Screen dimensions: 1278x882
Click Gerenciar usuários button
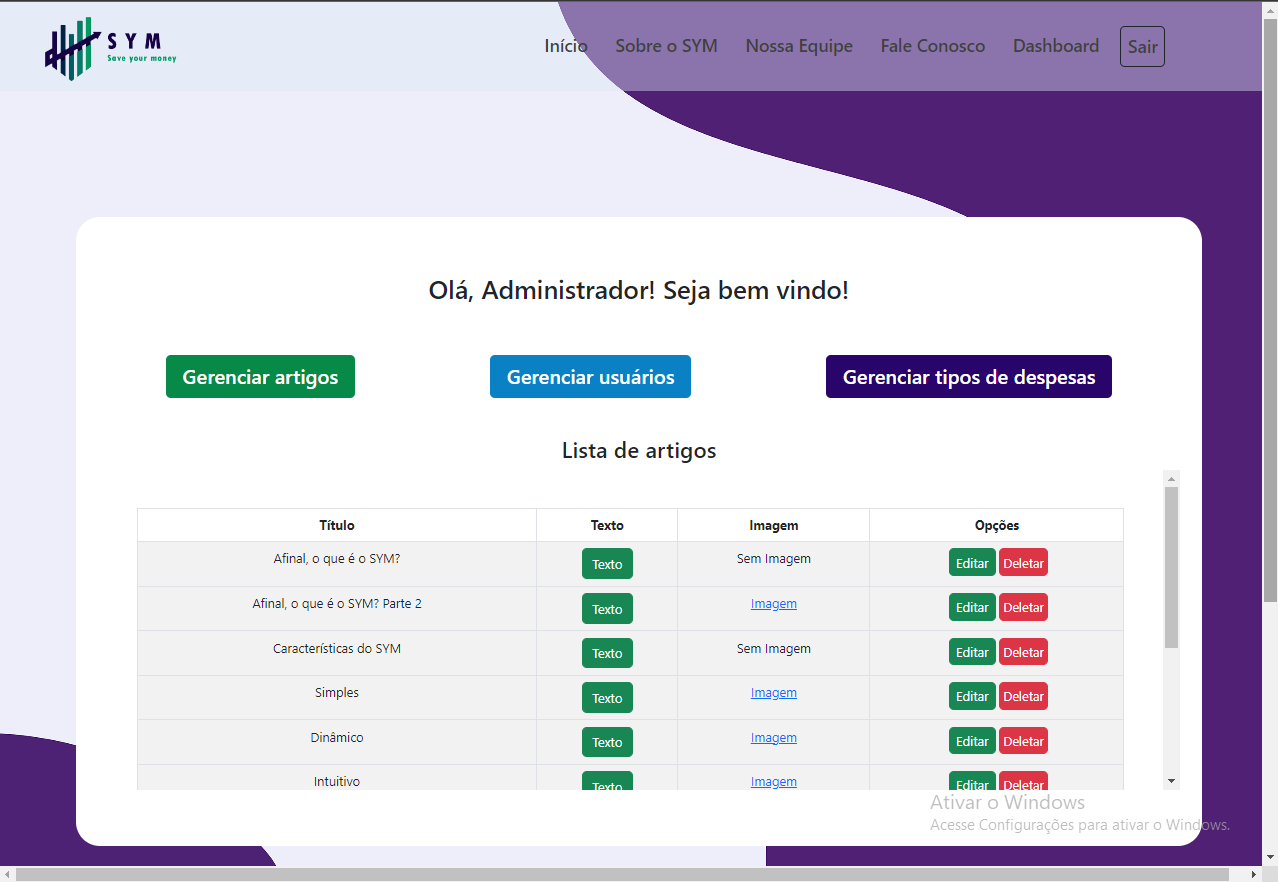pos(590,377)
